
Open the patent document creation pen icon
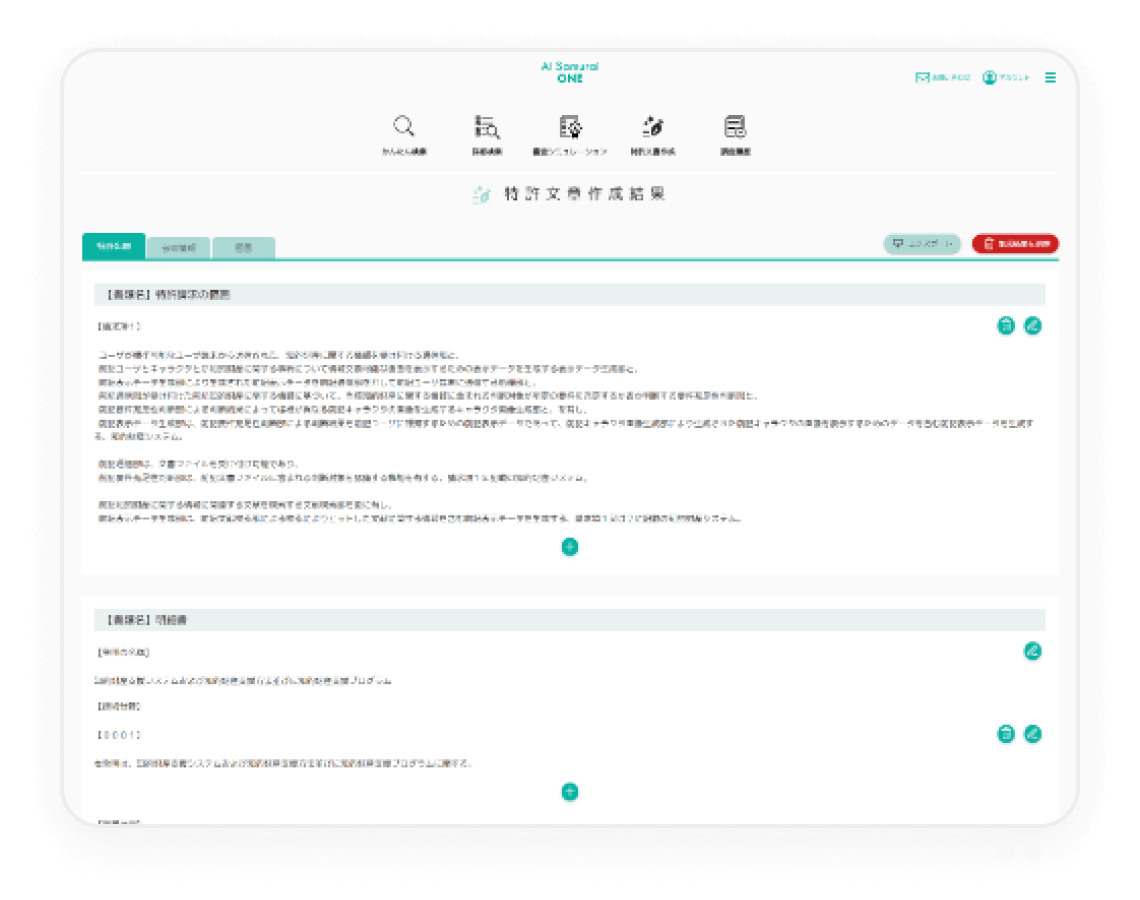tap(653, 126)
